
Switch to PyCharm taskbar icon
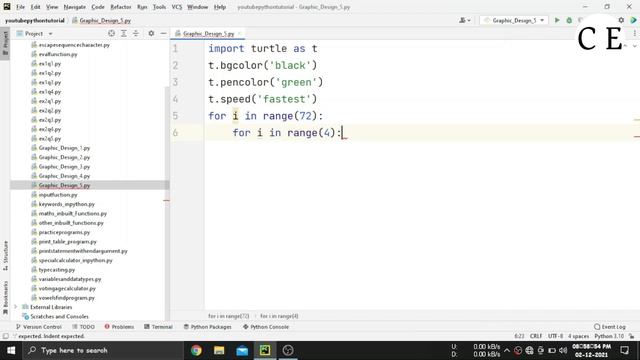265,350
